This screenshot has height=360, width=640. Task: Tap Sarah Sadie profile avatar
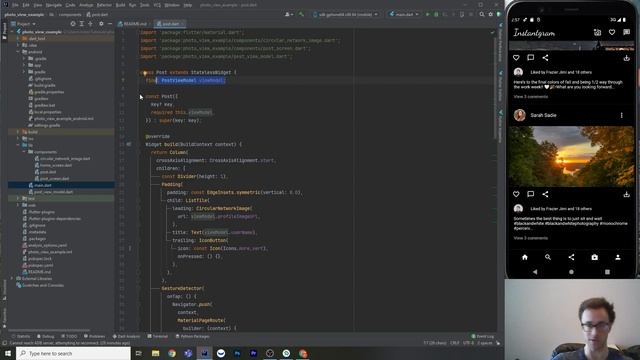point(520,116)
